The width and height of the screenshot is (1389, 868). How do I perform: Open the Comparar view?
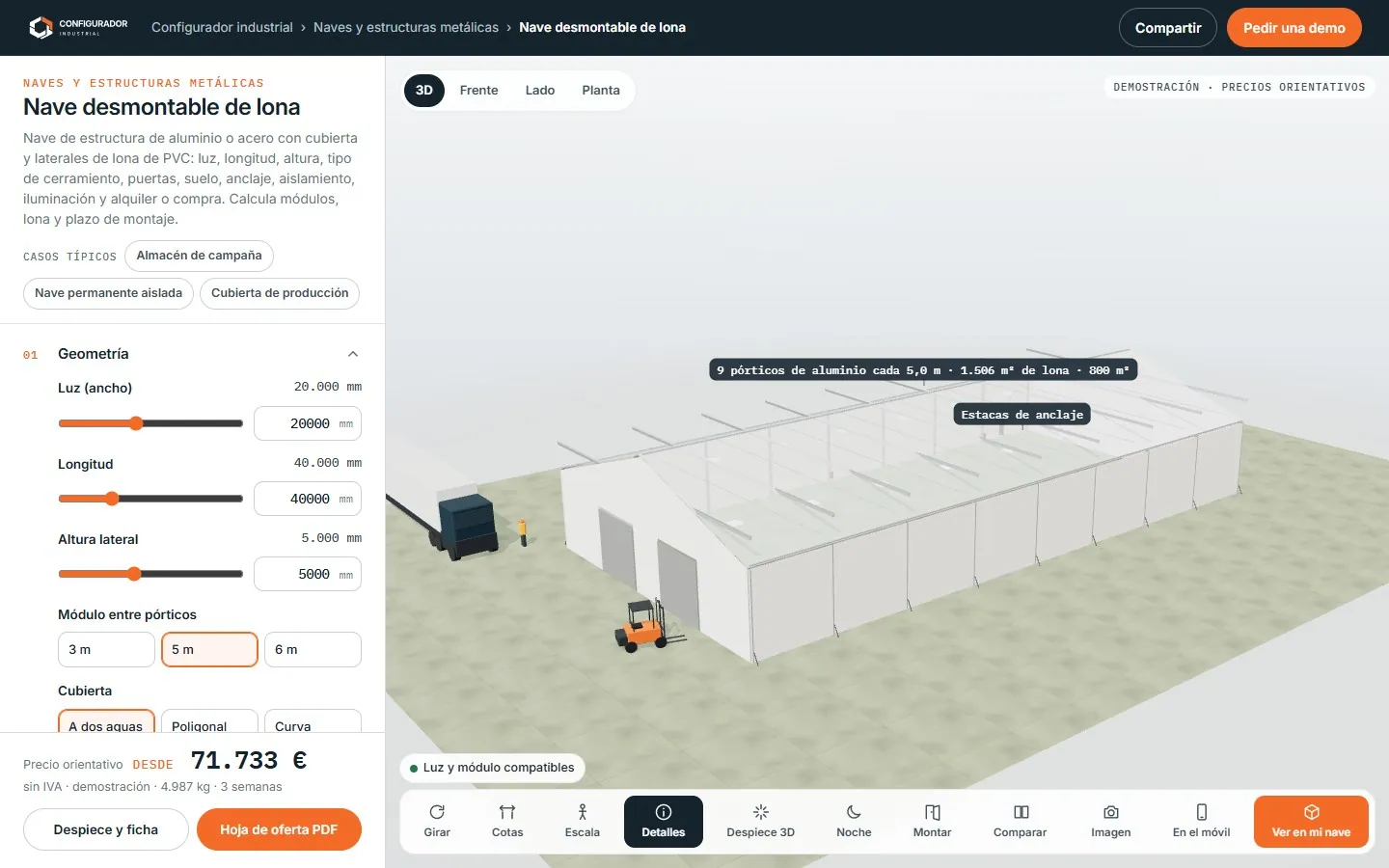pyautogui.click(x=1021, y=822)
